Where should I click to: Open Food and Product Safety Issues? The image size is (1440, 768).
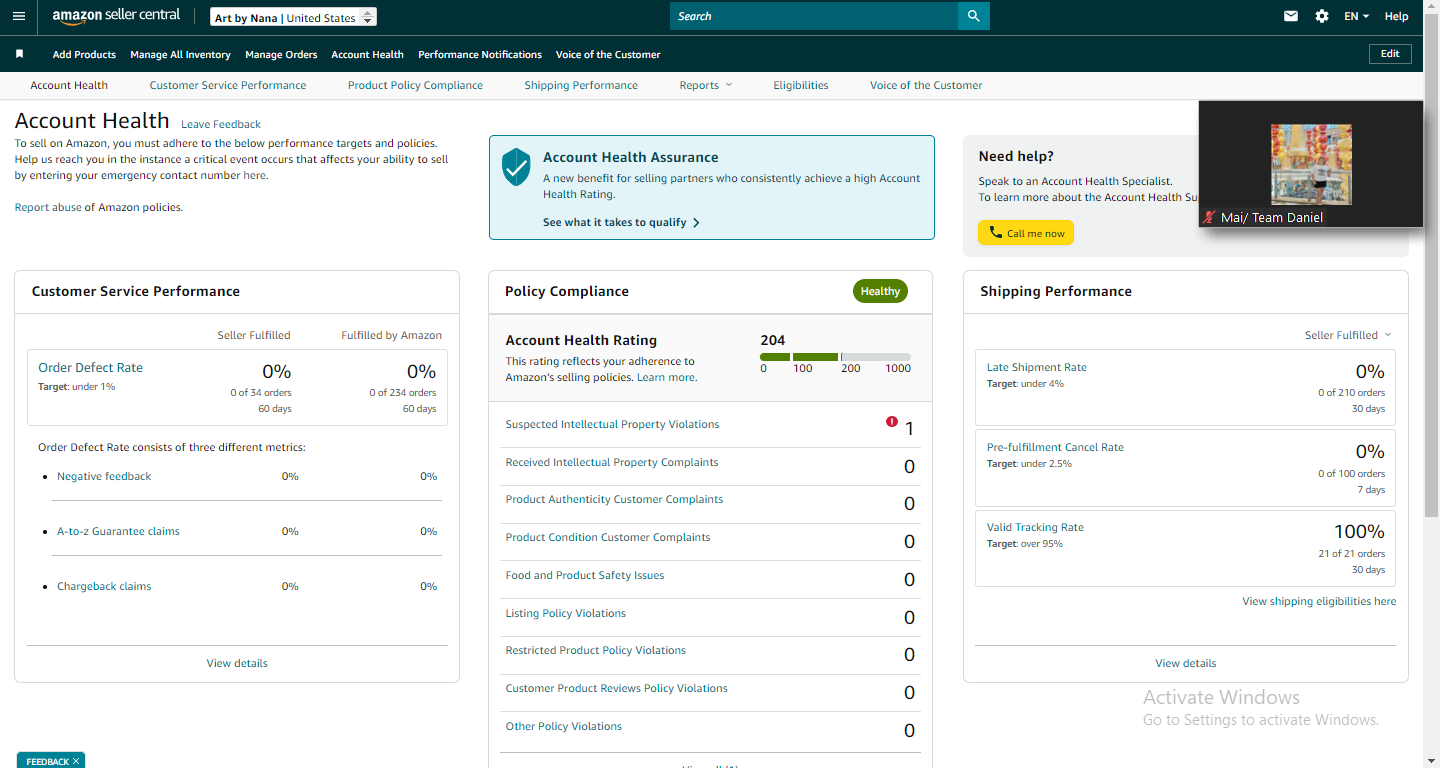tap(585, 575)
